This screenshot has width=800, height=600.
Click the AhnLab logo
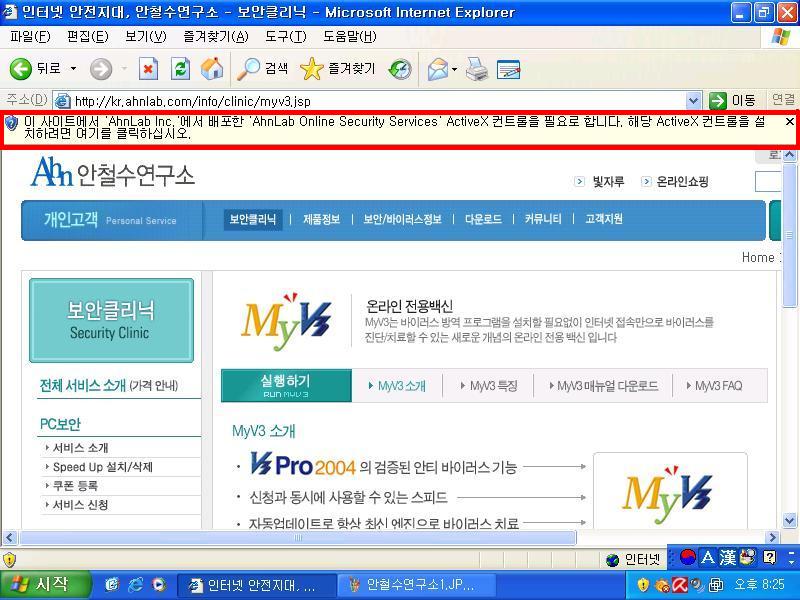[x=112, y=172]
